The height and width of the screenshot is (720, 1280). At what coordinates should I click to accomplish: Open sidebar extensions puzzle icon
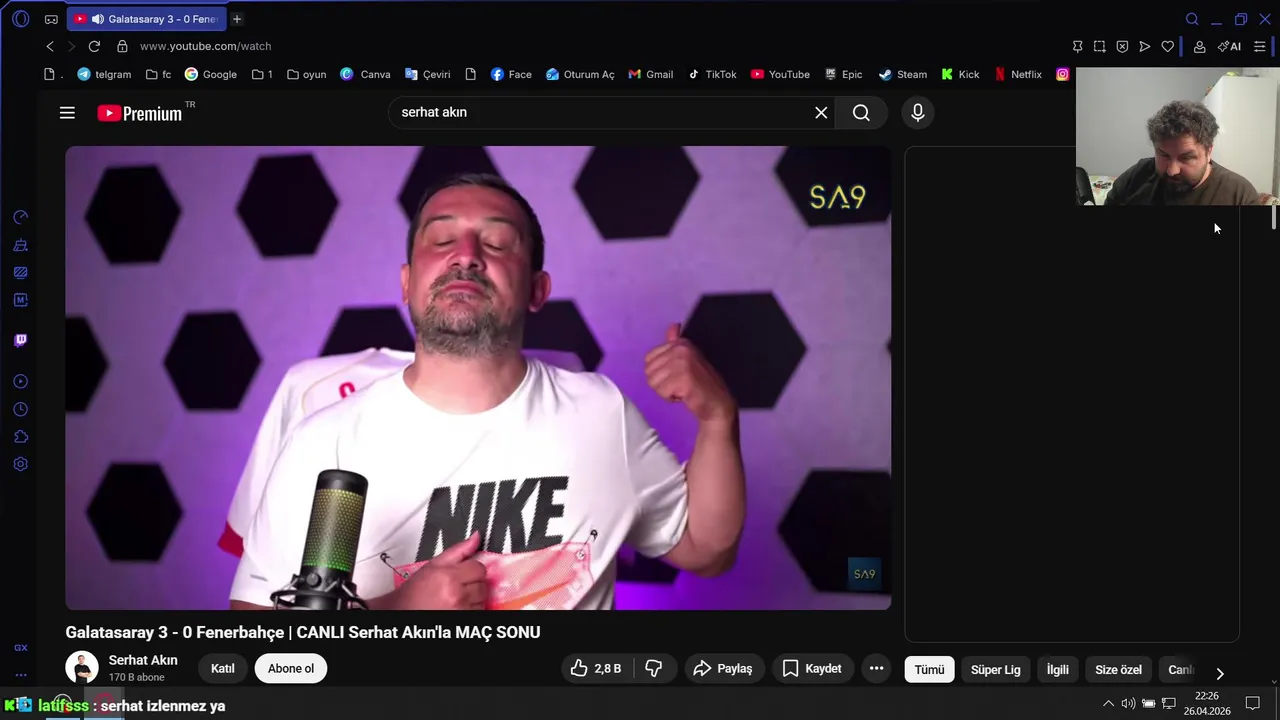[20, 437]
